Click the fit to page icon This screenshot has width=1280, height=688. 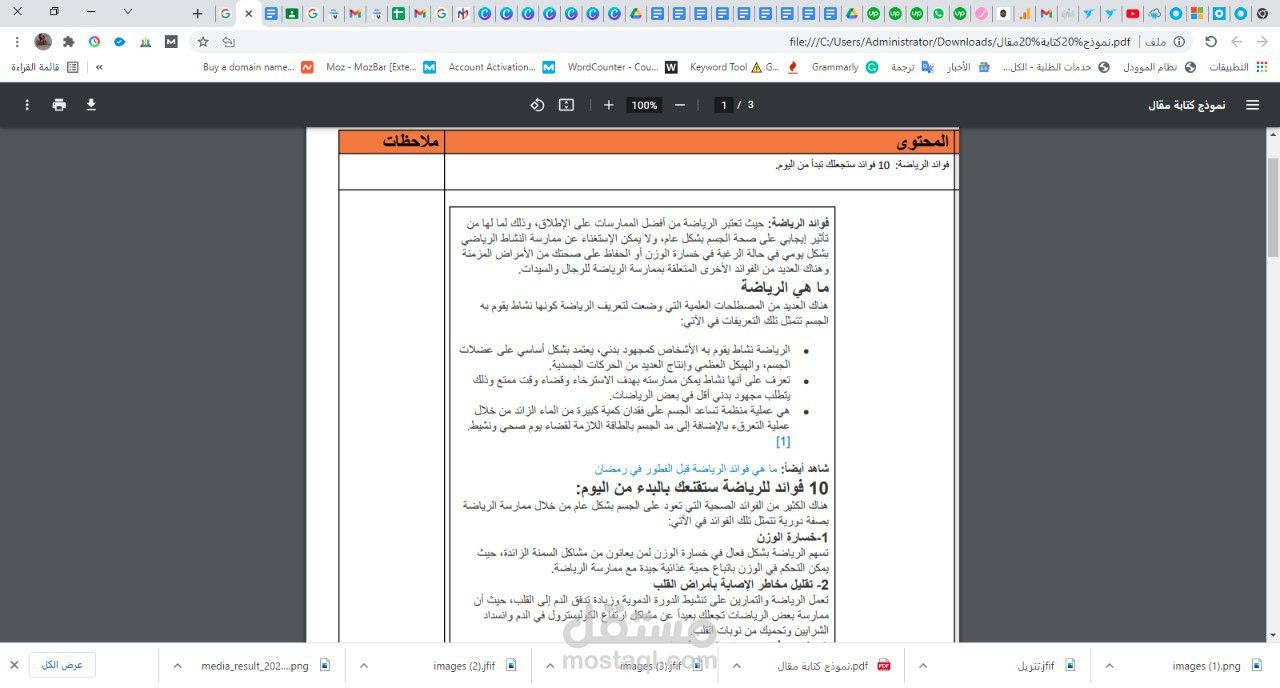point(566,105)
